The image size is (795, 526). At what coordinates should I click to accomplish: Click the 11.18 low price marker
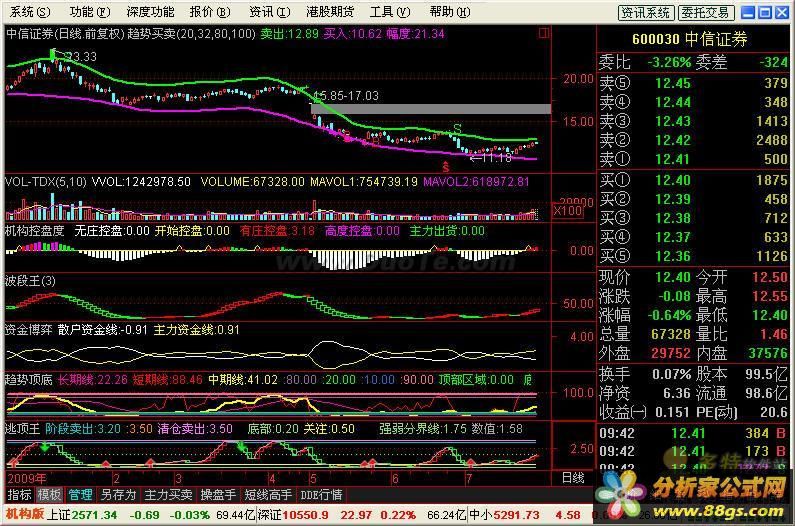click(x=492, y=158)
